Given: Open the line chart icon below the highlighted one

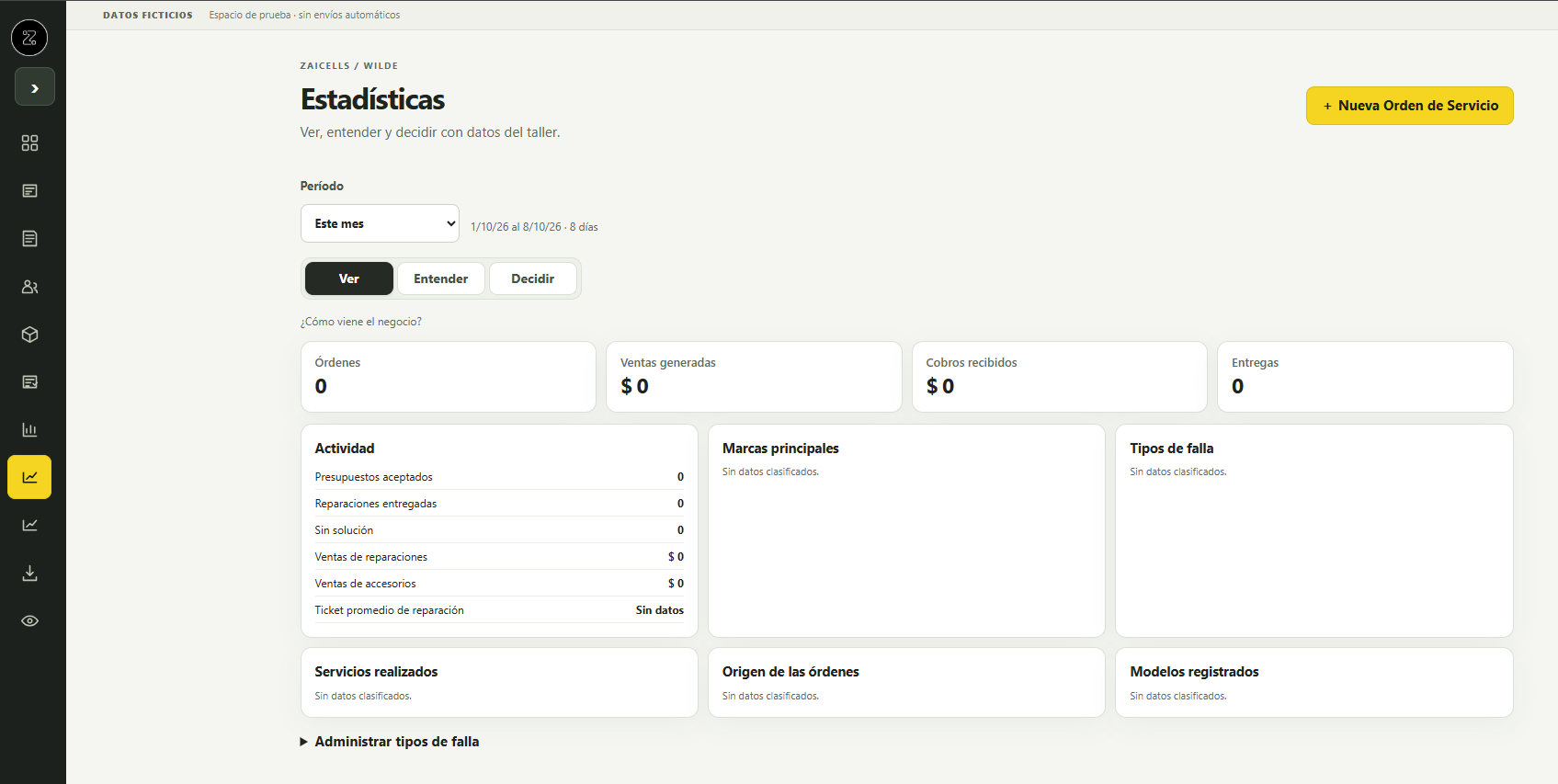Looking at the screenshot, I should (x=29, y=526).
